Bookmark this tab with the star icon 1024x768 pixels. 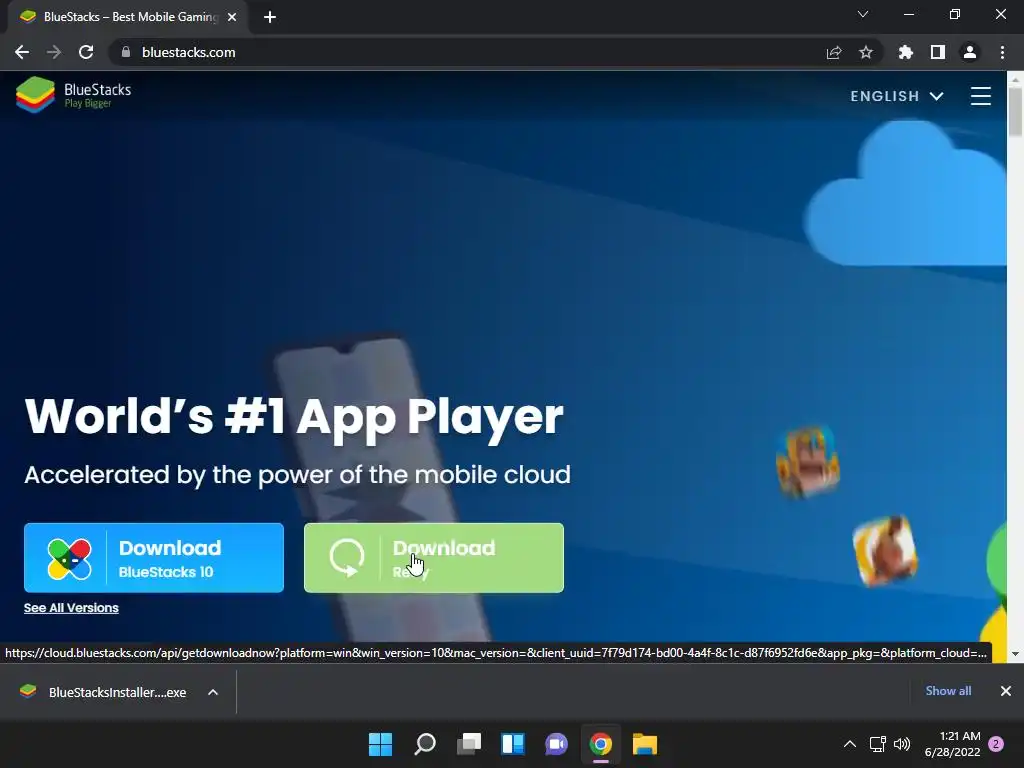click(866, 52)
